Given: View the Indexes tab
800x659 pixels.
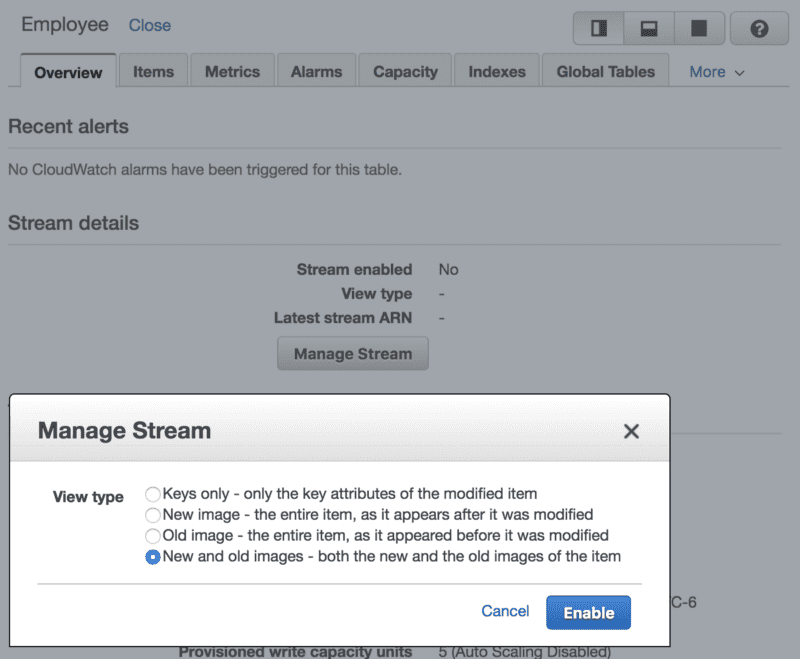Looking at the screenshot, I should tap(497, 72).
